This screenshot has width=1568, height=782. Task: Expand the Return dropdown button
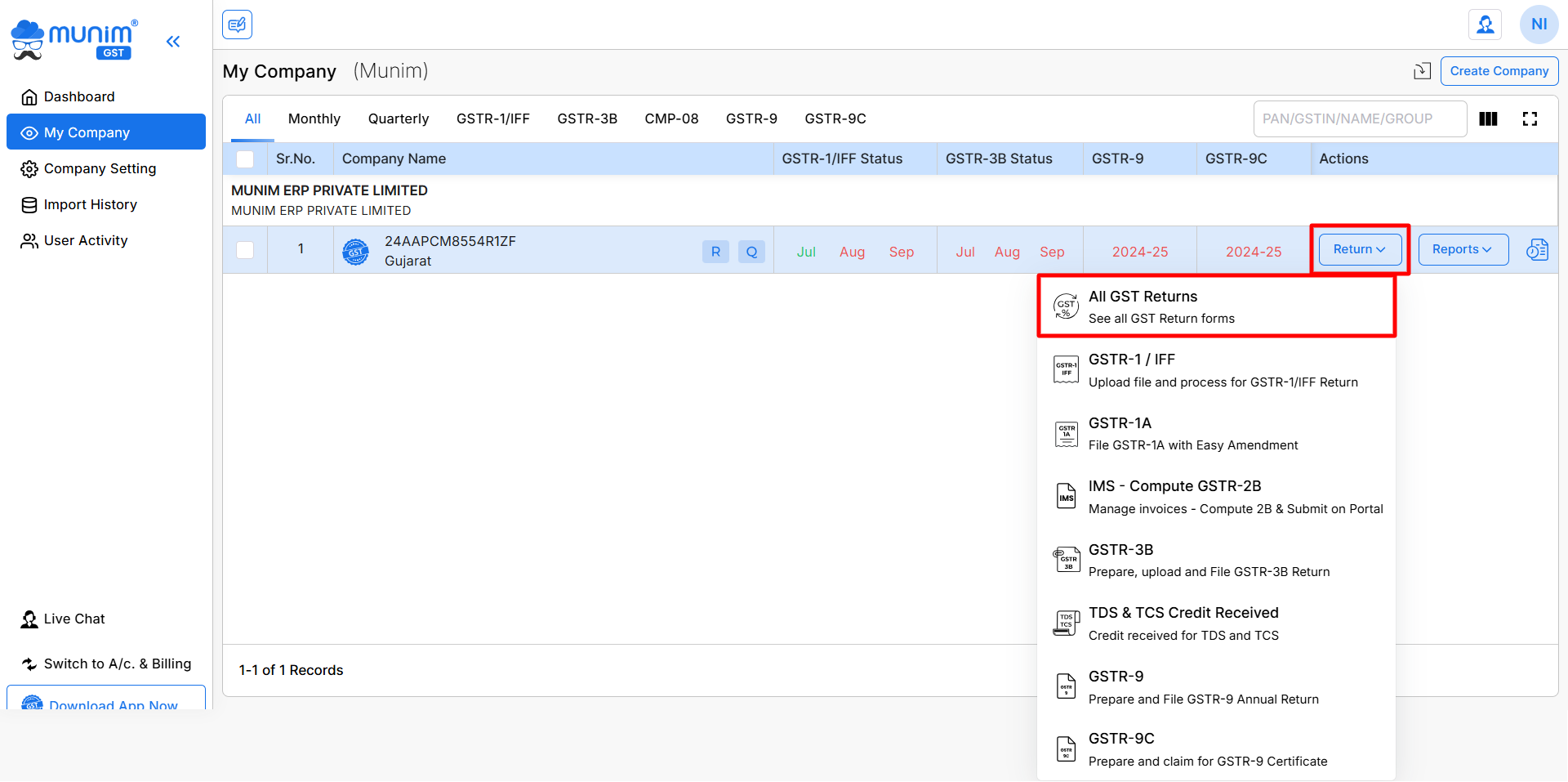click(1360, 249)
